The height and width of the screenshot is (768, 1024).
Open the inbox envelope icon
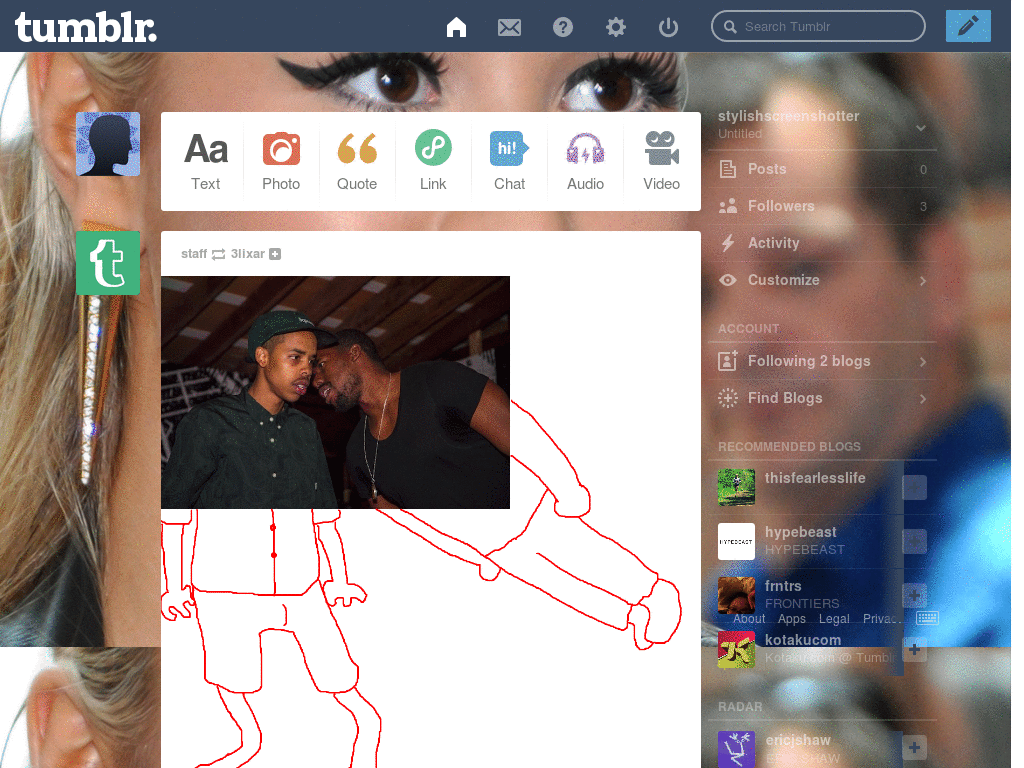click(509, 27)
